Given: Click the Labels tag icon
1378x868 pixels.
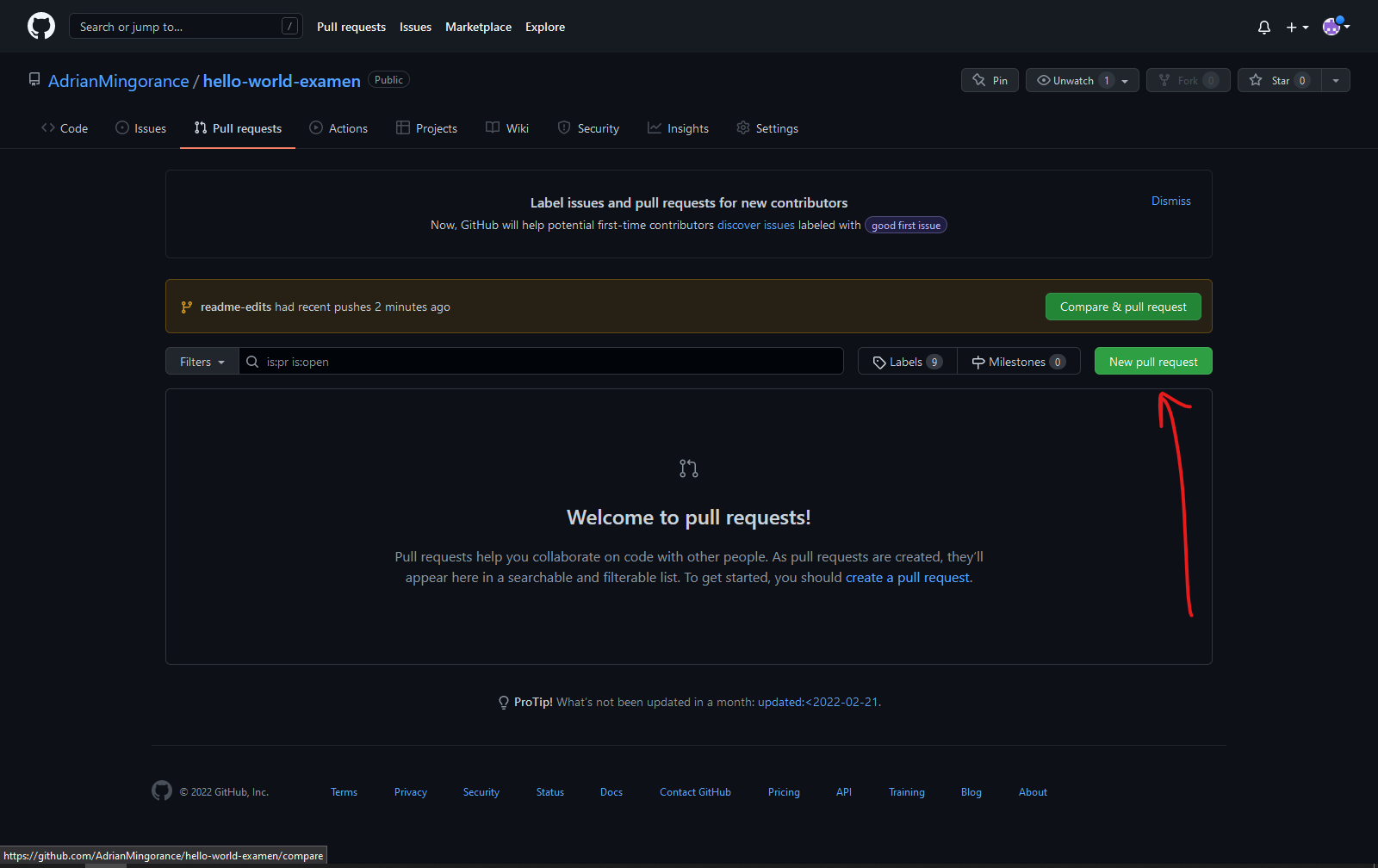Looking at the screenshot, I should point(880,361).
